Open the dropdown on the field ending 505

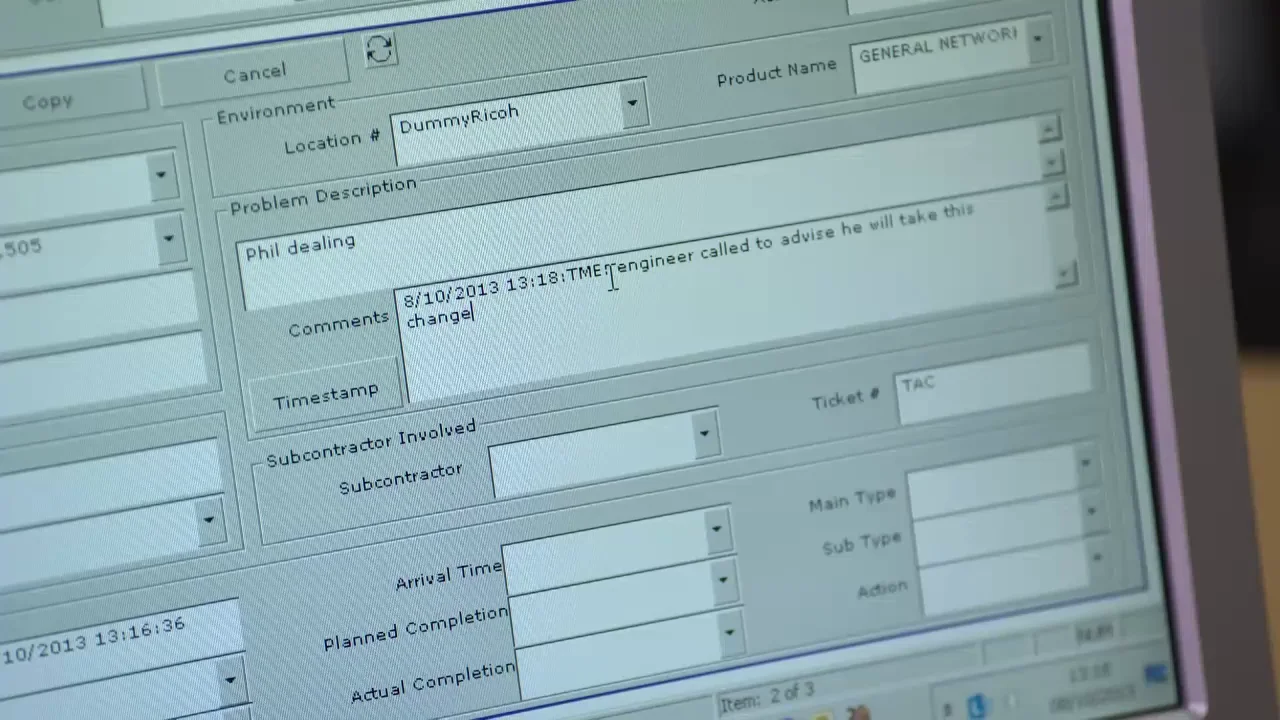[x=168, y=238]
